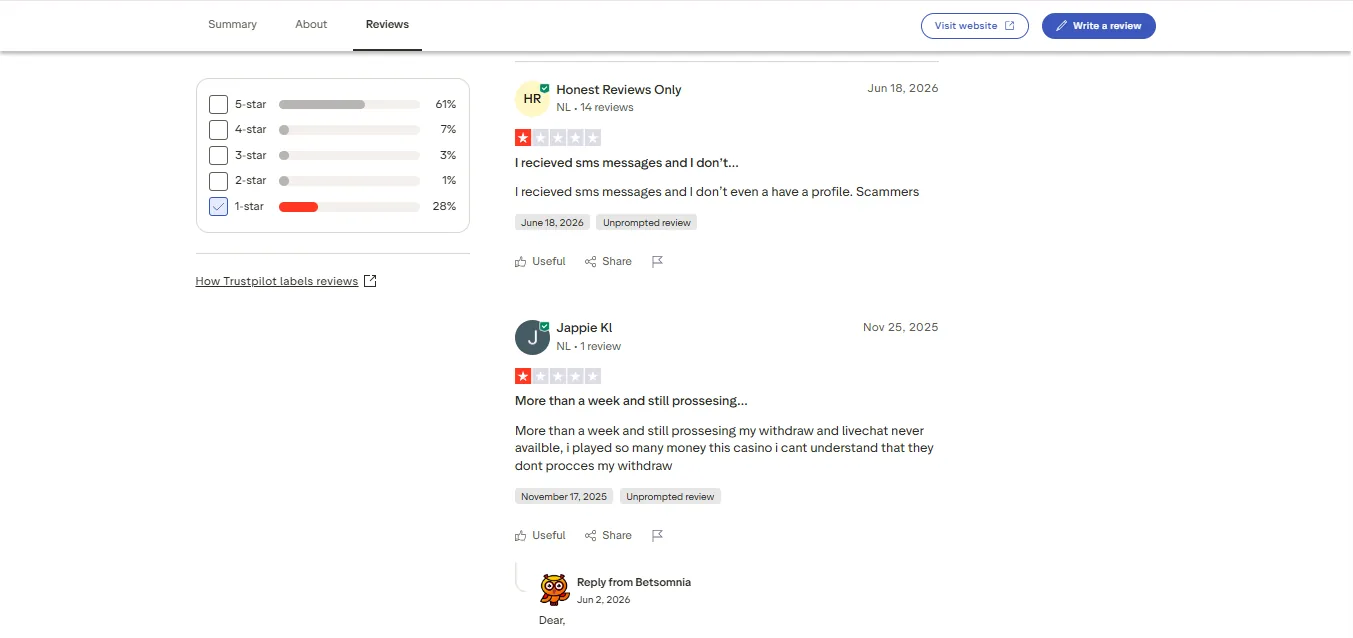Open Honest Reviews Only reviewer profile
Screen dimensions: 1353x638
pos(619,89)
